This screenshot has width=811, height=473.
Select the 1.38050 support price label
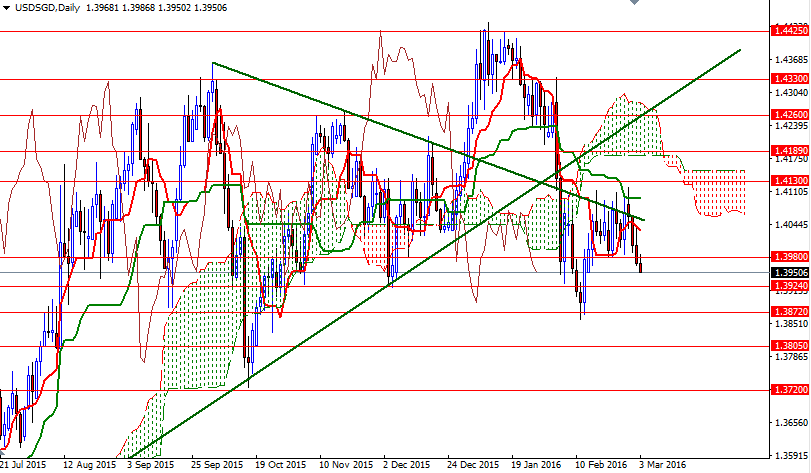coord(790,346)
